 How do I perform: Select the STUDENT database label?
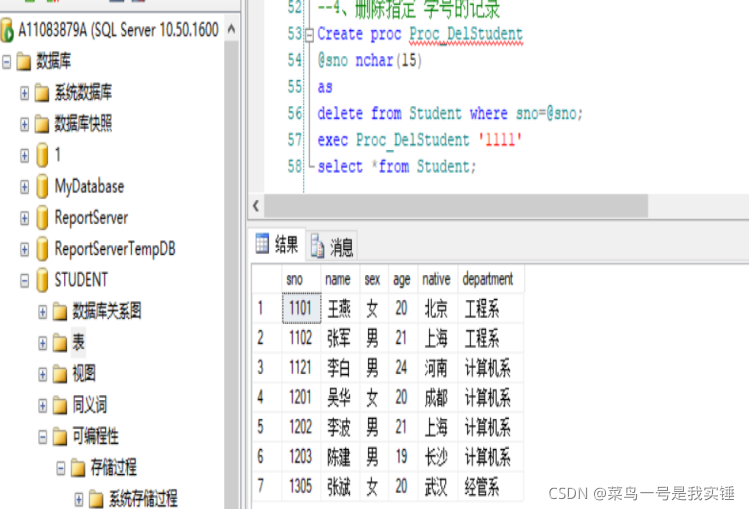[x=81, y=280]
